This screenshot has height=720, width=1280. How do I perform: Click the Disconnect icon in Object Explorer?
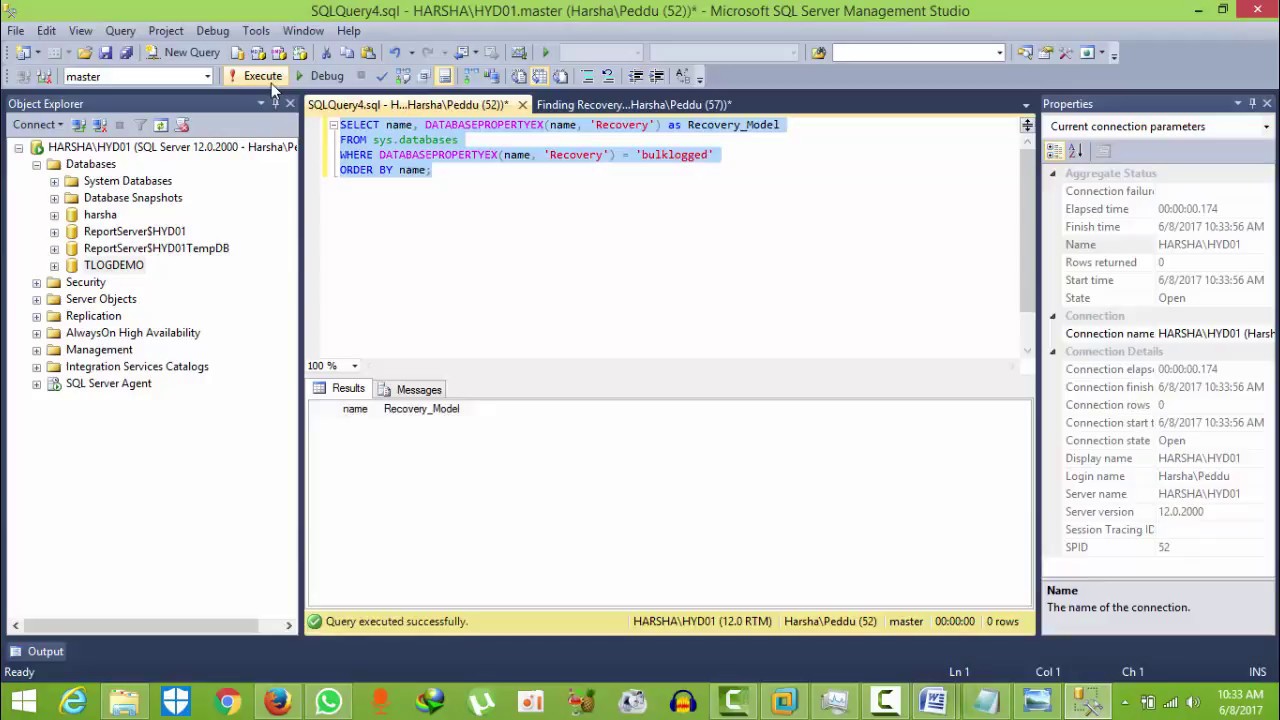pyautogui.click(x=99, y=125)
